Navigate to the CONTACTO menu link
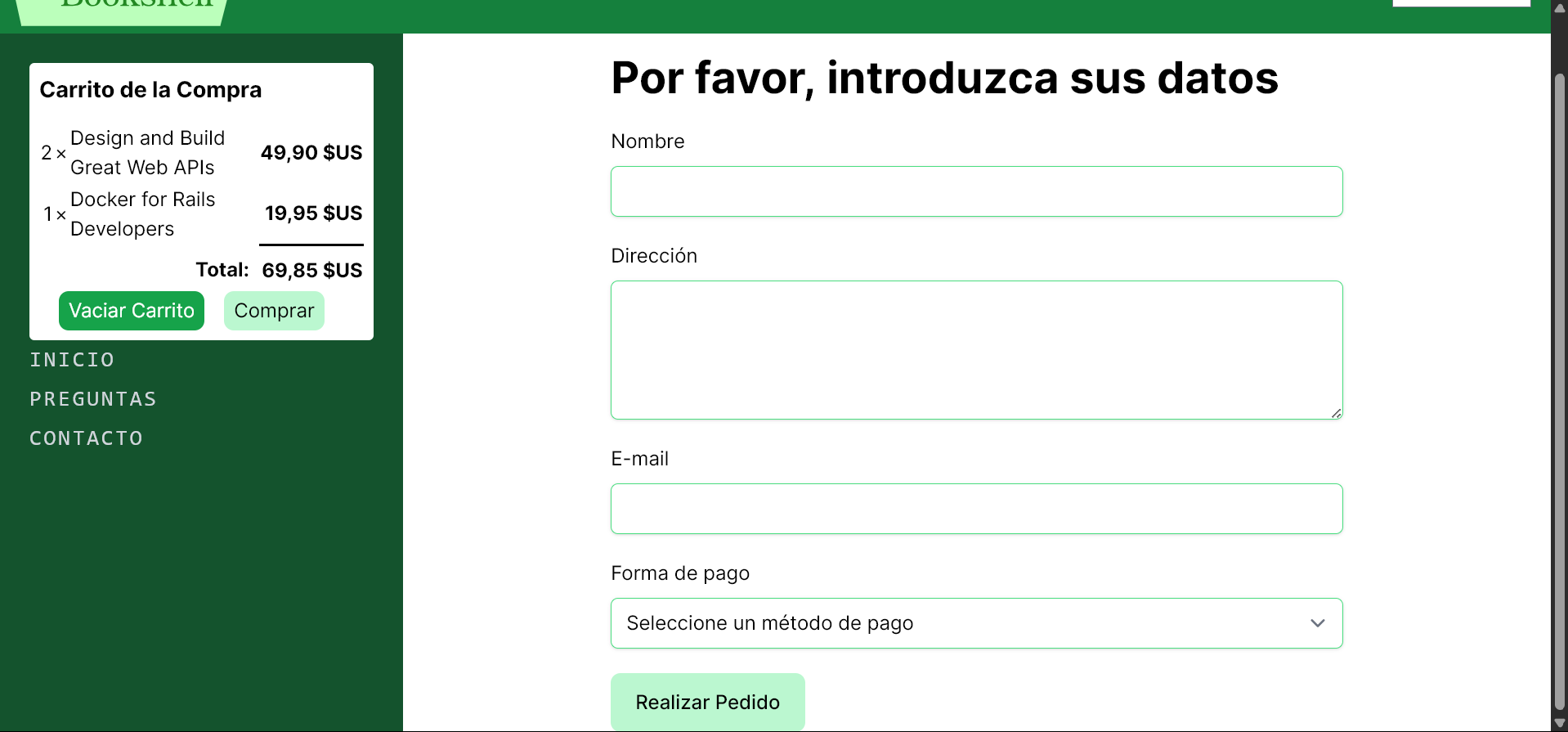 (x=87, y=438)
